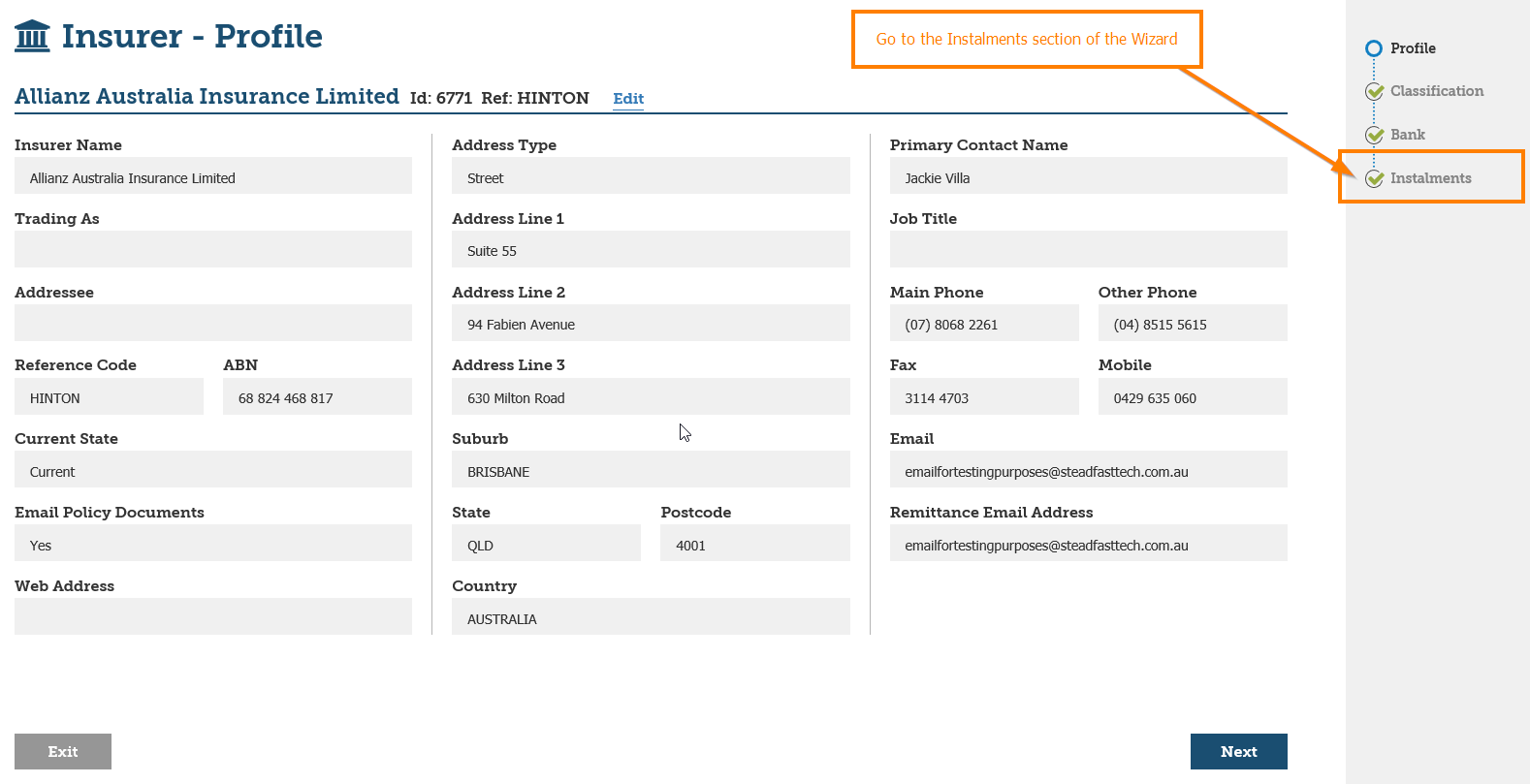Select the ABN field
The width and height of the screenshot is (1530, 784).
click(x=317, y=397)
